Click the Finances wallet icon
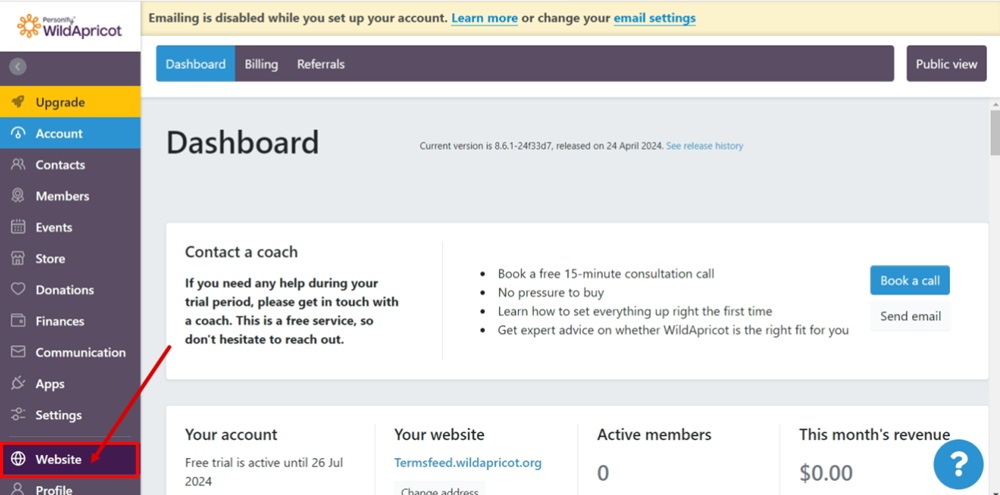The width and height of the screenshot is (1000, 495). pyautogui.click(x=18, y=321)
